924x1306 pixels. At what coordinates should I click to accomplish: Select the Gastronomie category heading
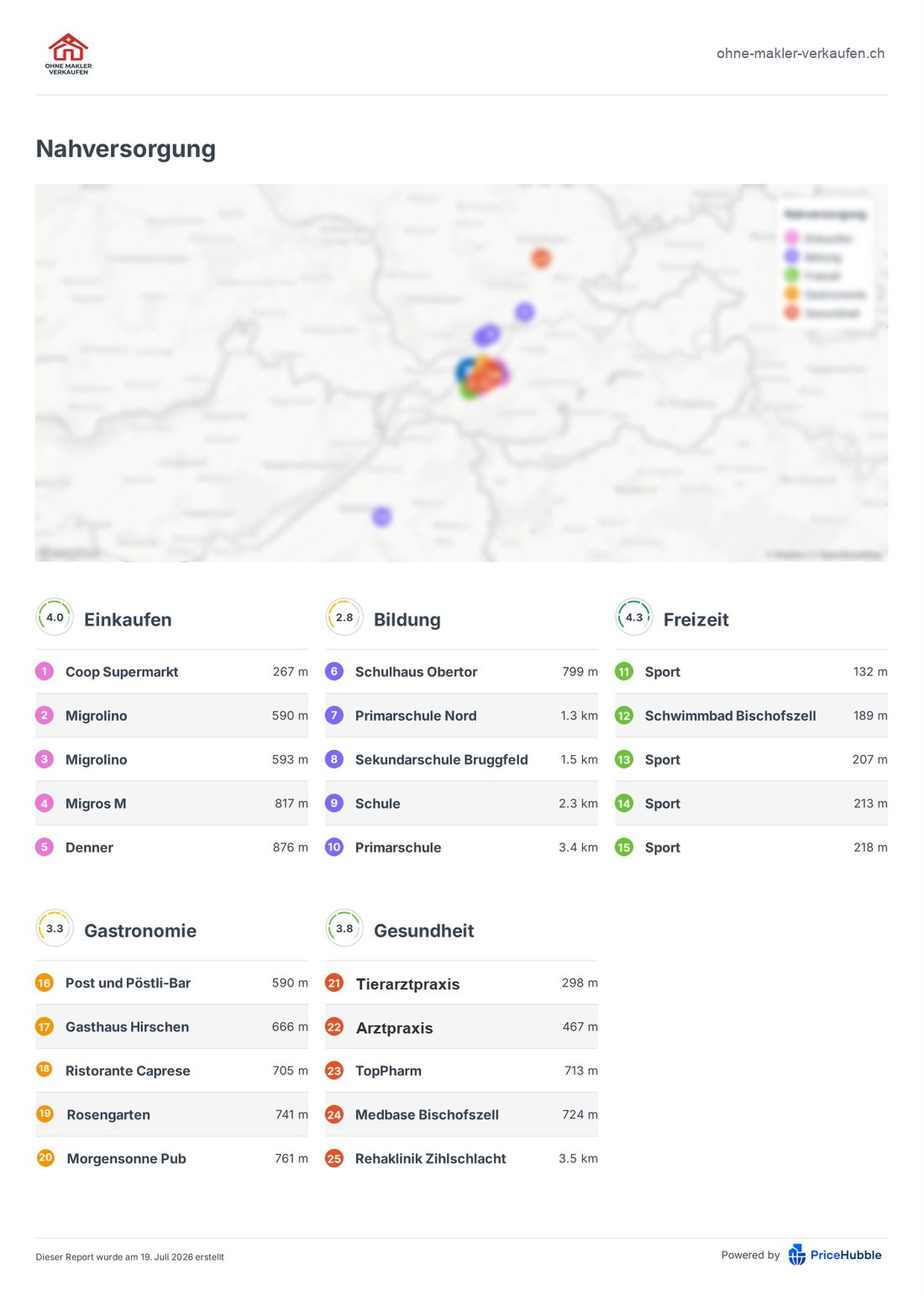pos(140,931)
